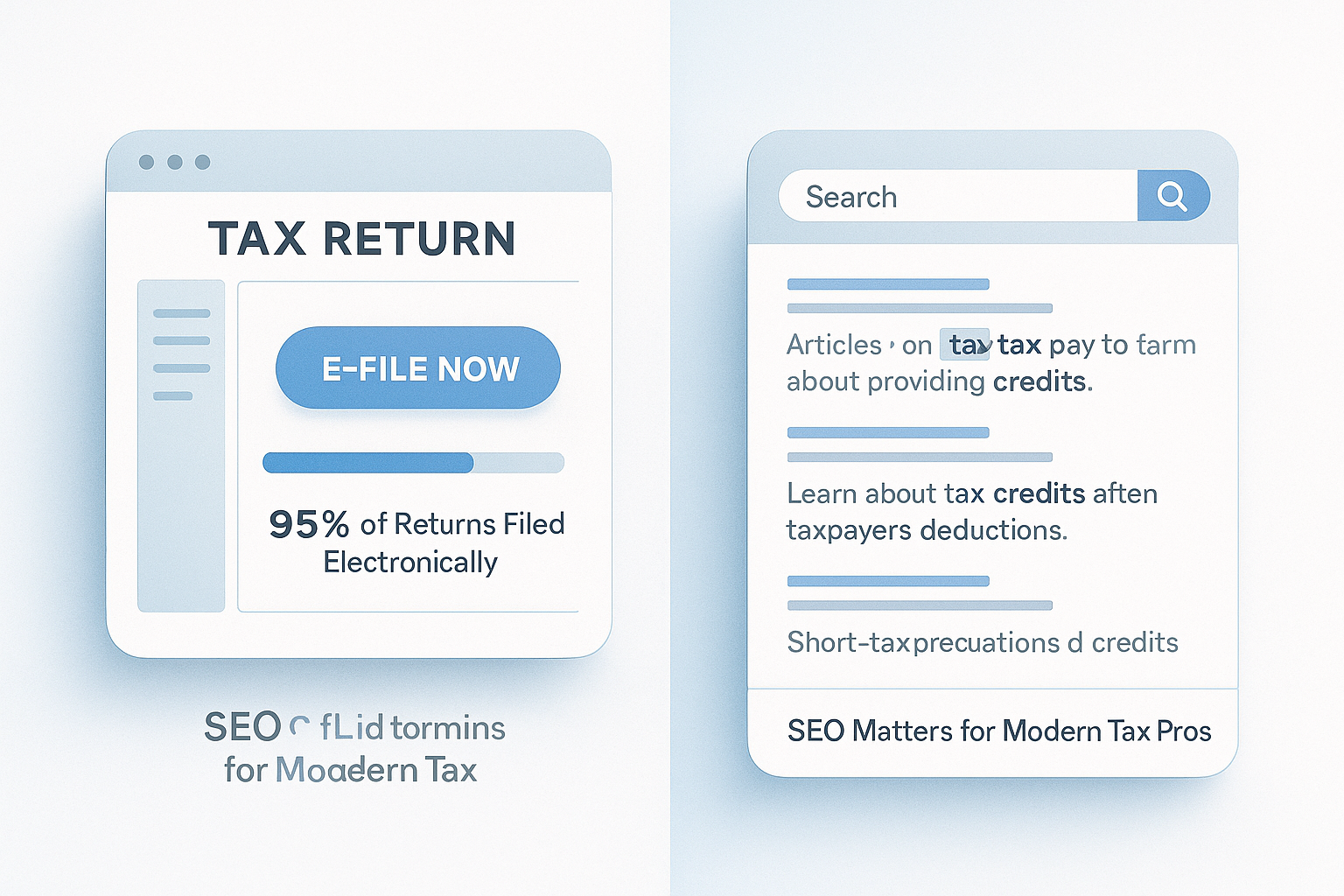
Task: Focus the Search input field
Action: coord(958,196)
